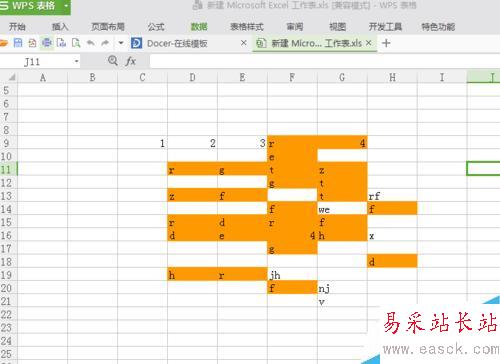Add a new document tab with plus
The height and width of the screenshot is (364, 500).
(386, 43)
